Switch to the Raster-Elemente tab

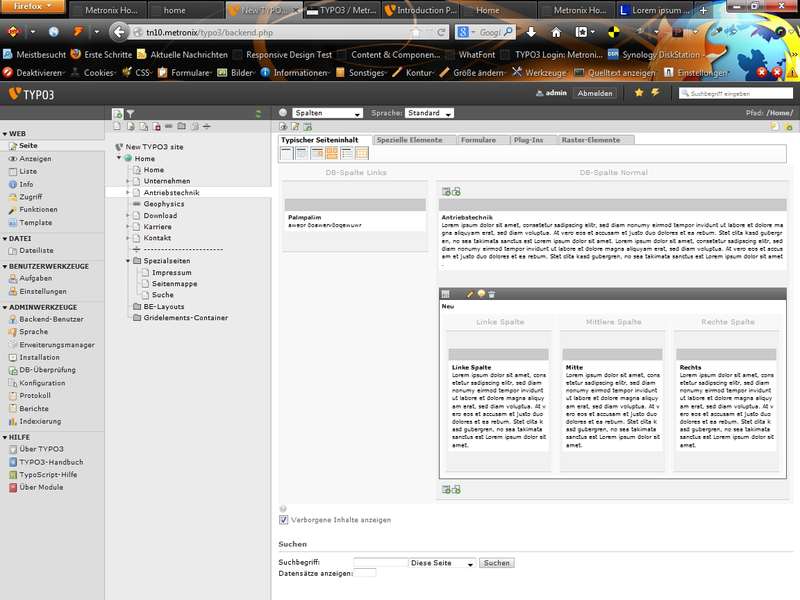coord(591,140)
